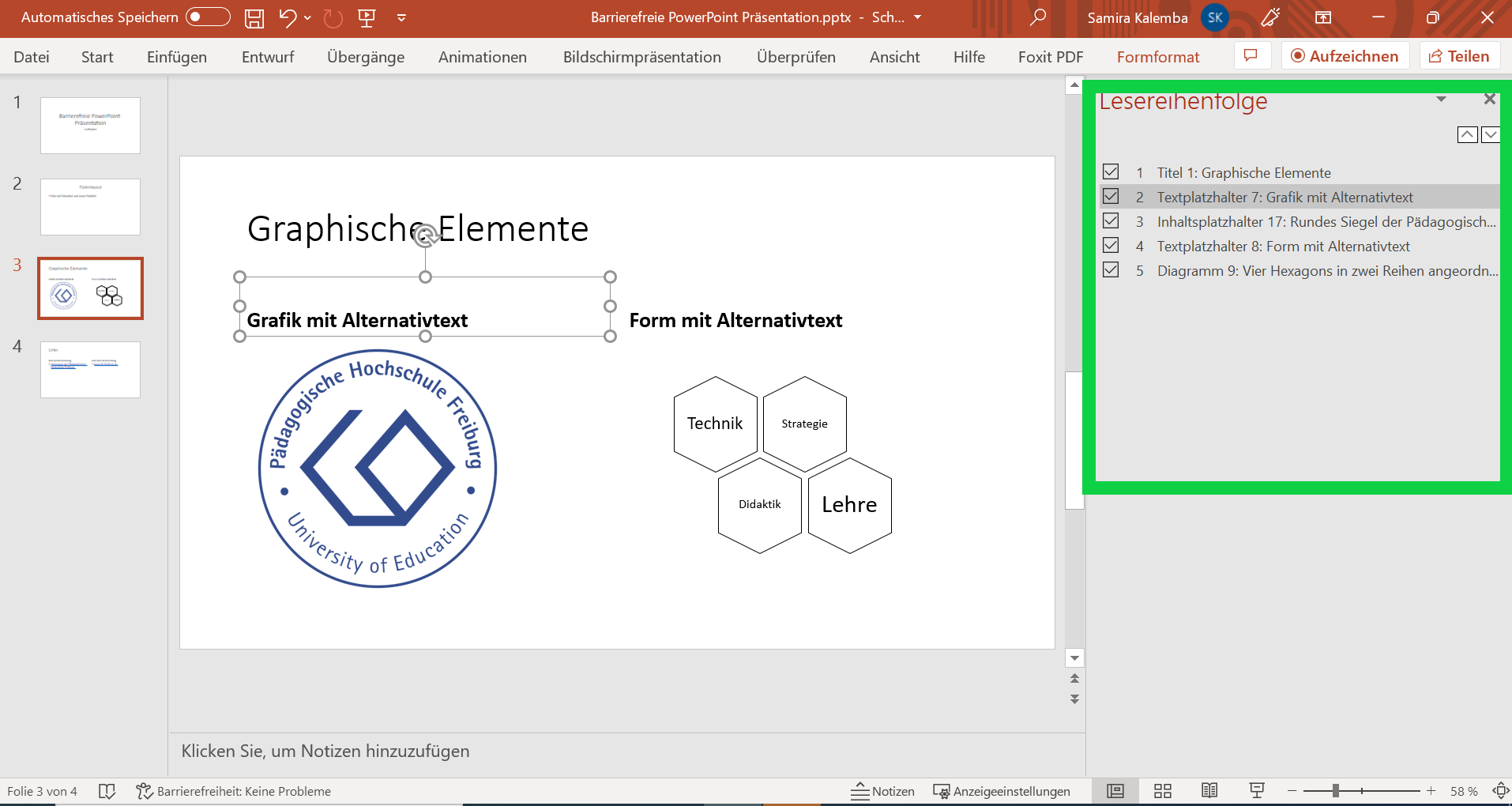Viewport: 1512px width, 806px height.
Task: Open the Einfügen tab
Action: (x=177, y=57)
